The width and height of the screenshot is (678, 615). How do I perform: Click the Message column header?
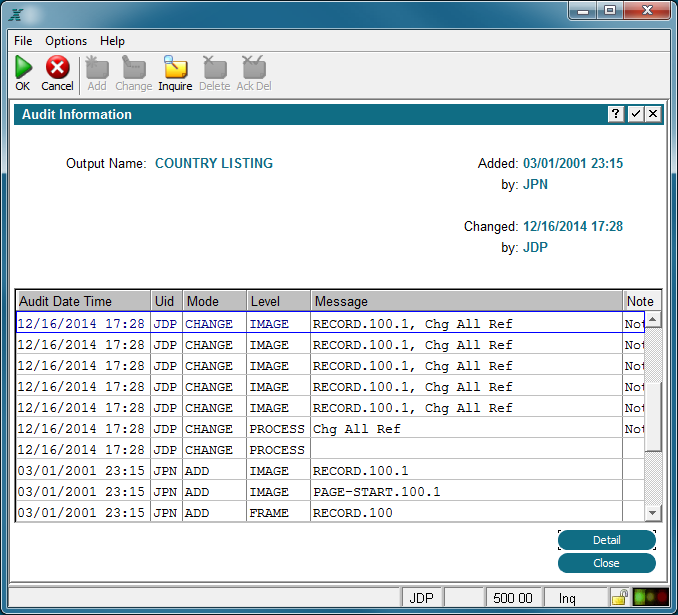[467, 301]
